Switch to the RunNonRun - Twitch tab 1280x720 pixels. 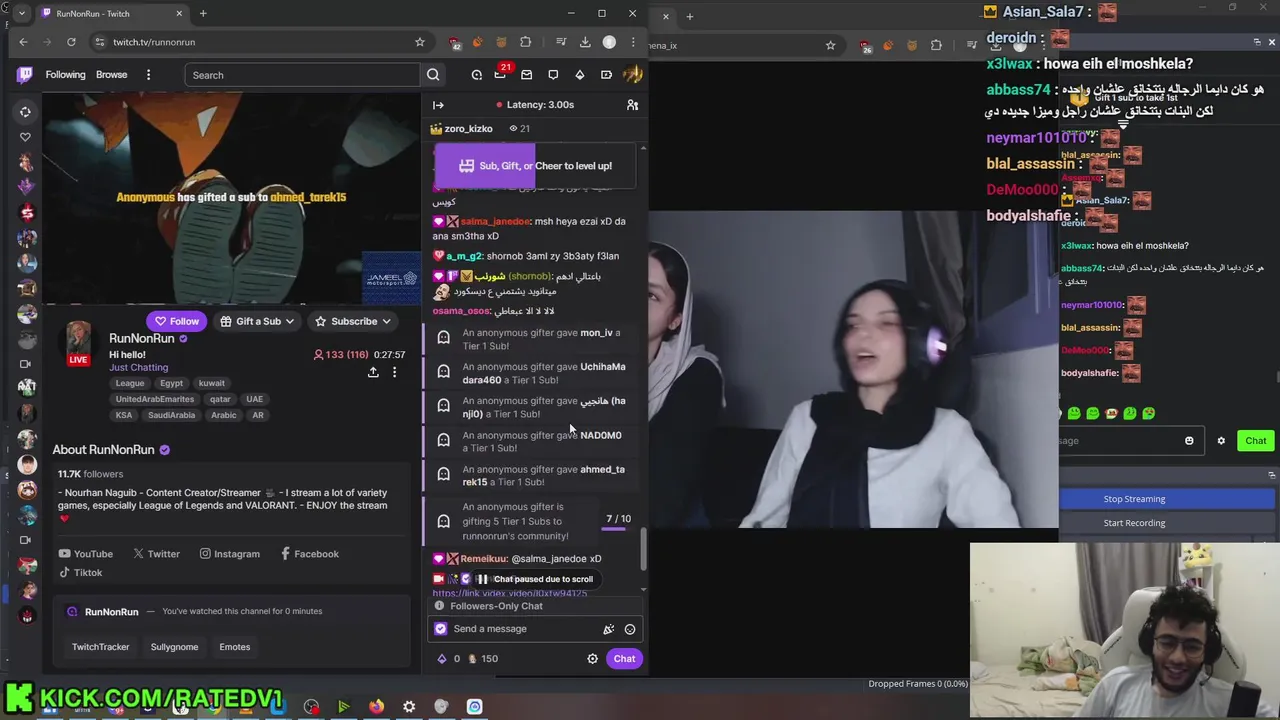[x=110, y=14]
